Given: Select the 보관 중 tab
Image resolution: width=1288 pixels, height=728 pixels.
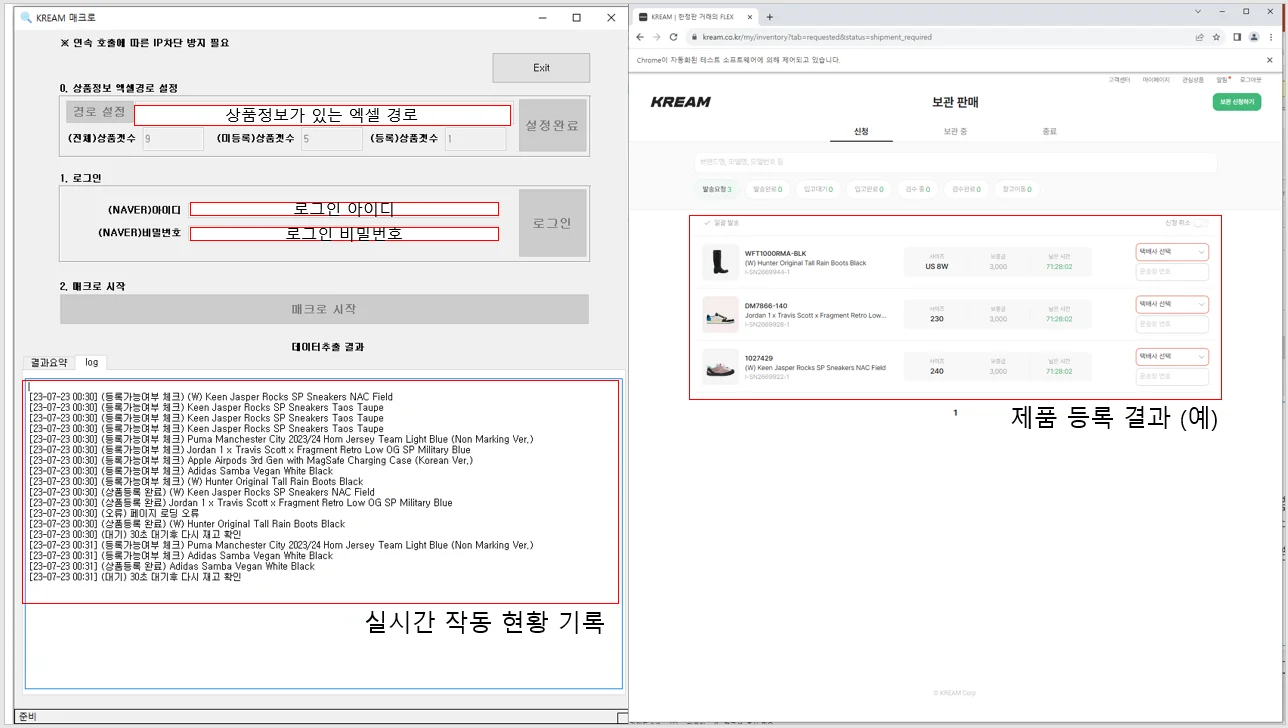Looking at the screenshot, I should point(955,131).
